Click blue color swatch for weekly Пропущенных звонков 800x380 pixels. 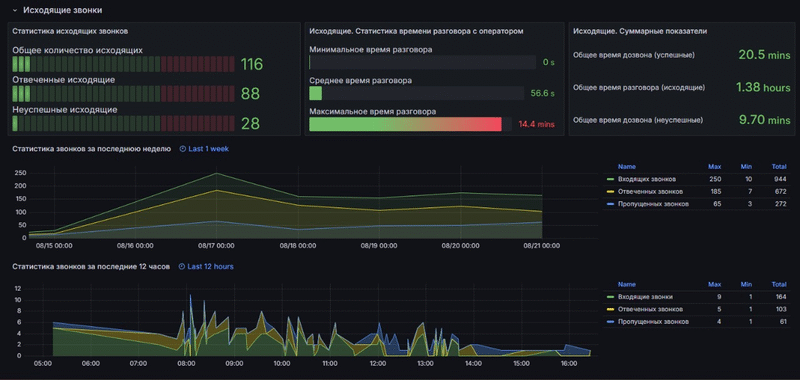tap(610, 204)
